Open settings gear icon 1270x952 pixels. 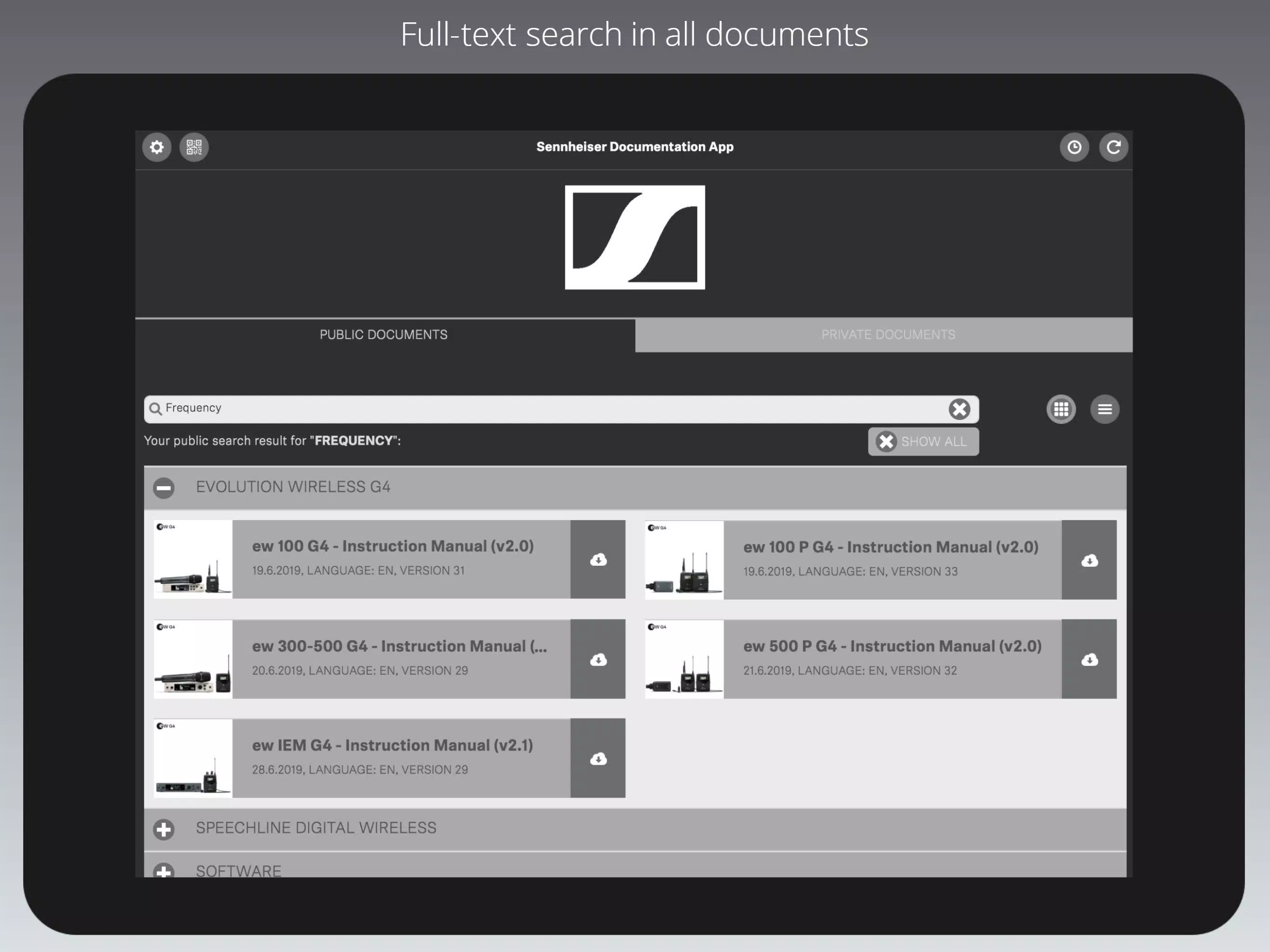tap(157, 147)
